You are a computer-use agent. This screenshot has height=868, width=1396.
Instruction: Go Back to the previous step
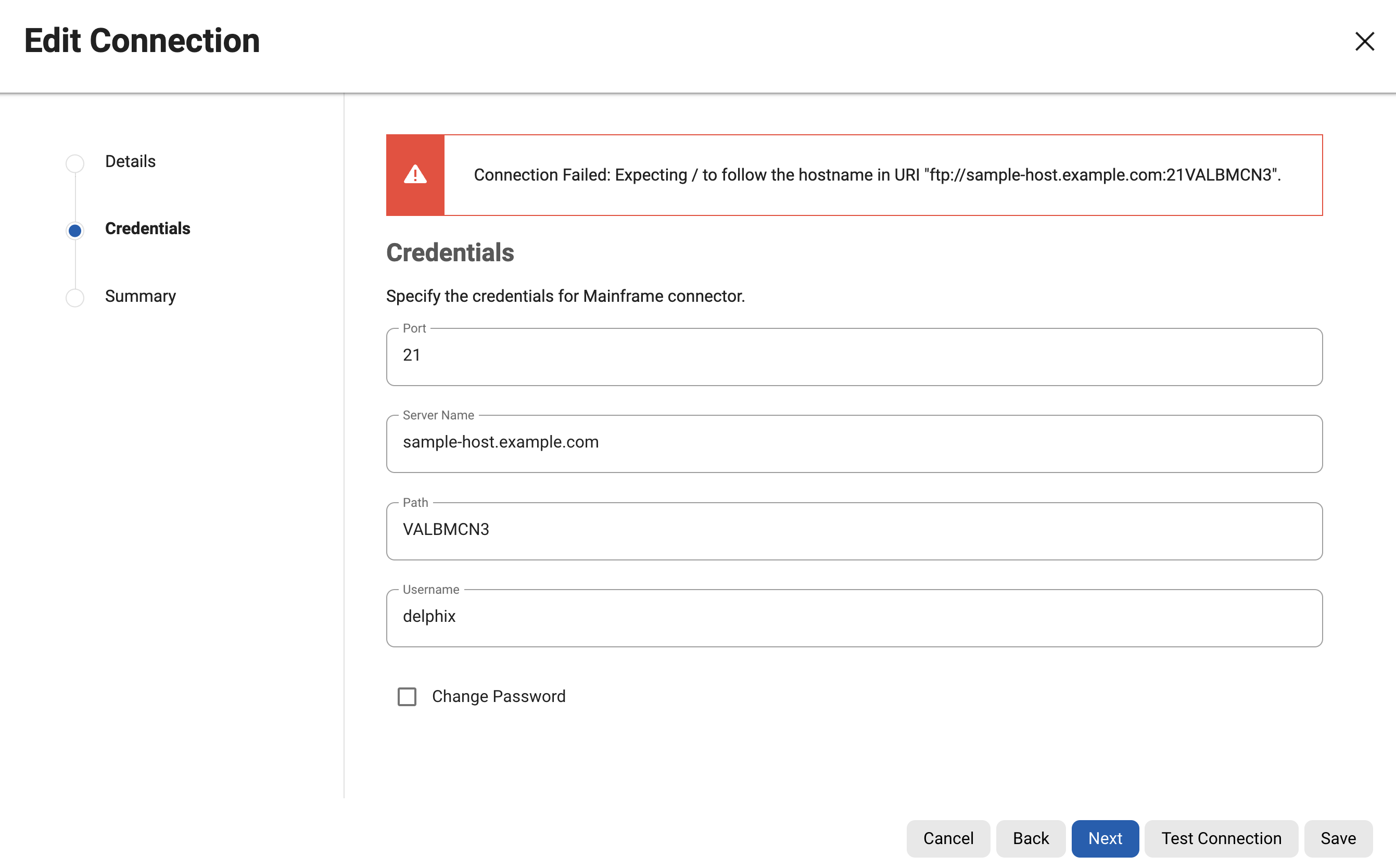coord(1030,838)
